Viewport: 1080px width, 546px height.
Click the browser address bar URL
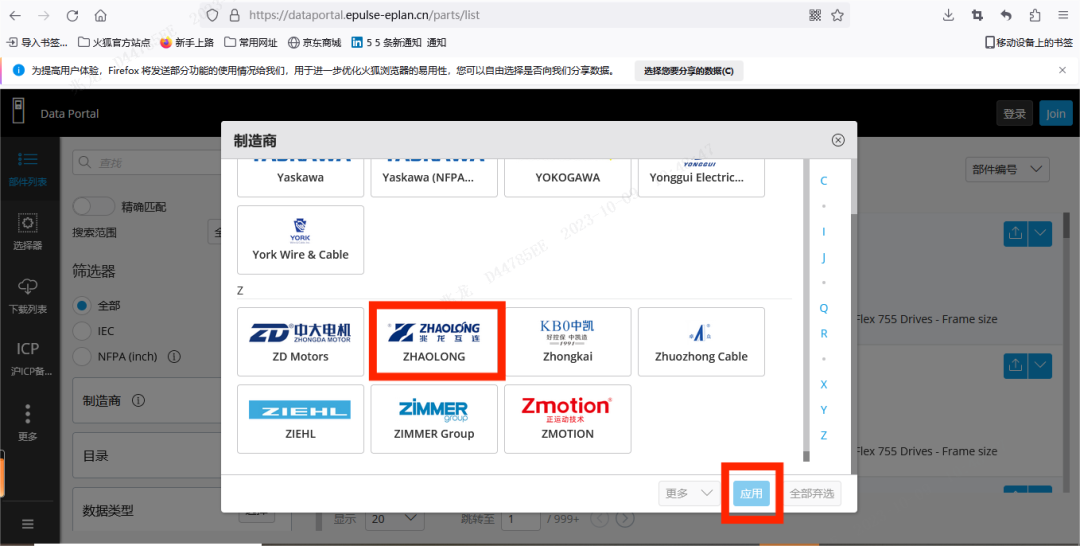click(364, 15)
